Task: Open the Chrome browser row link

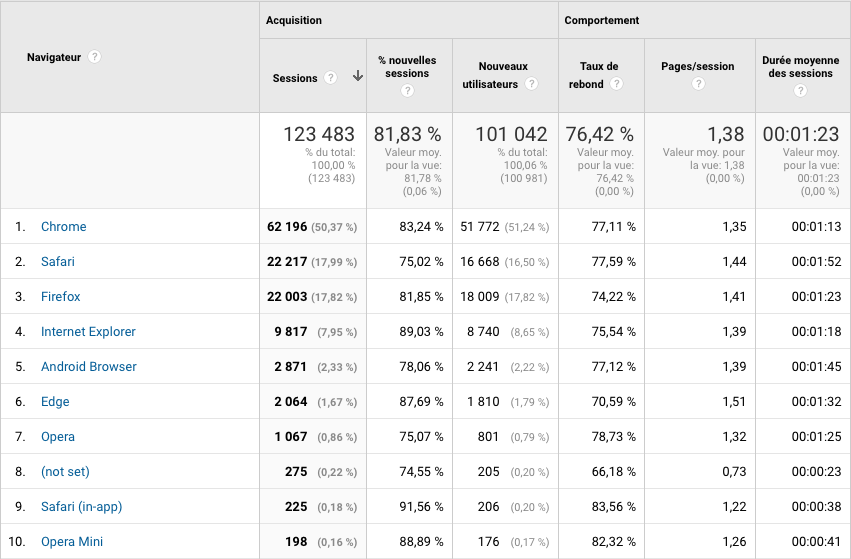Action: [x=64, y=227]
